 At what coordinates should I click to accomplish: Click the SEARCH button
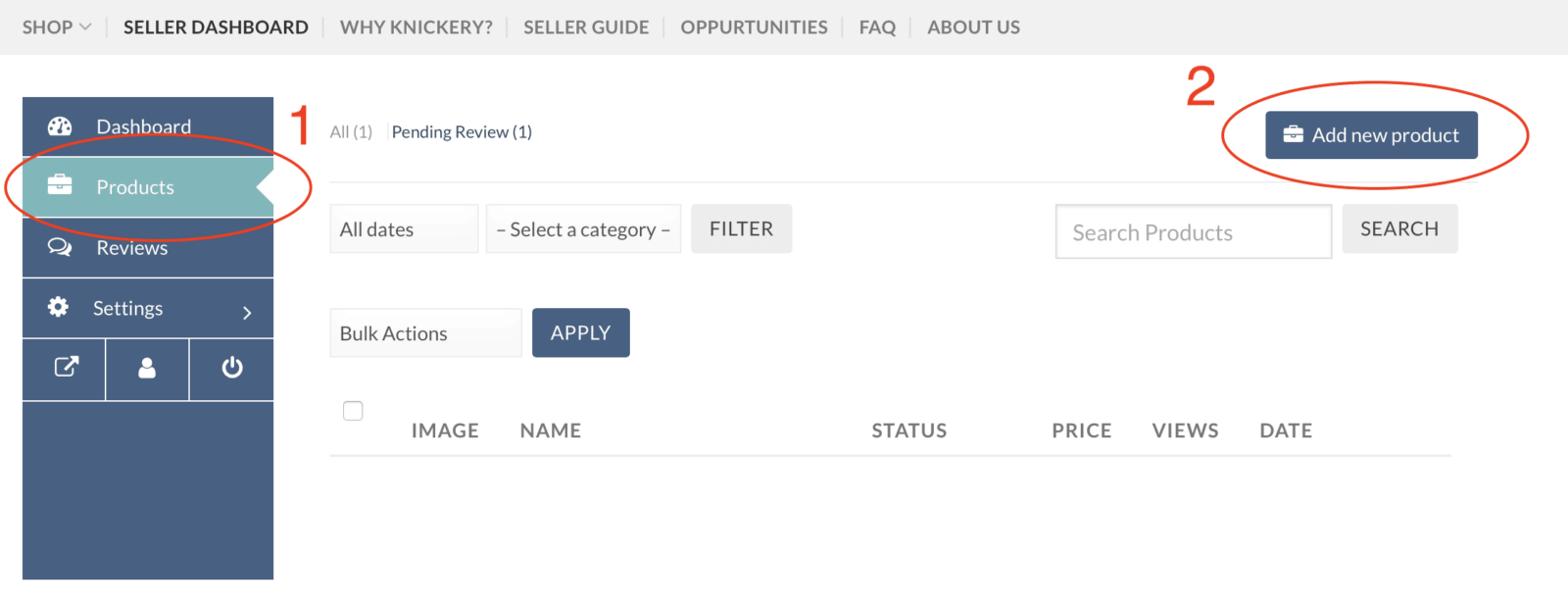pyautogui.click(x=1399, y=228)
